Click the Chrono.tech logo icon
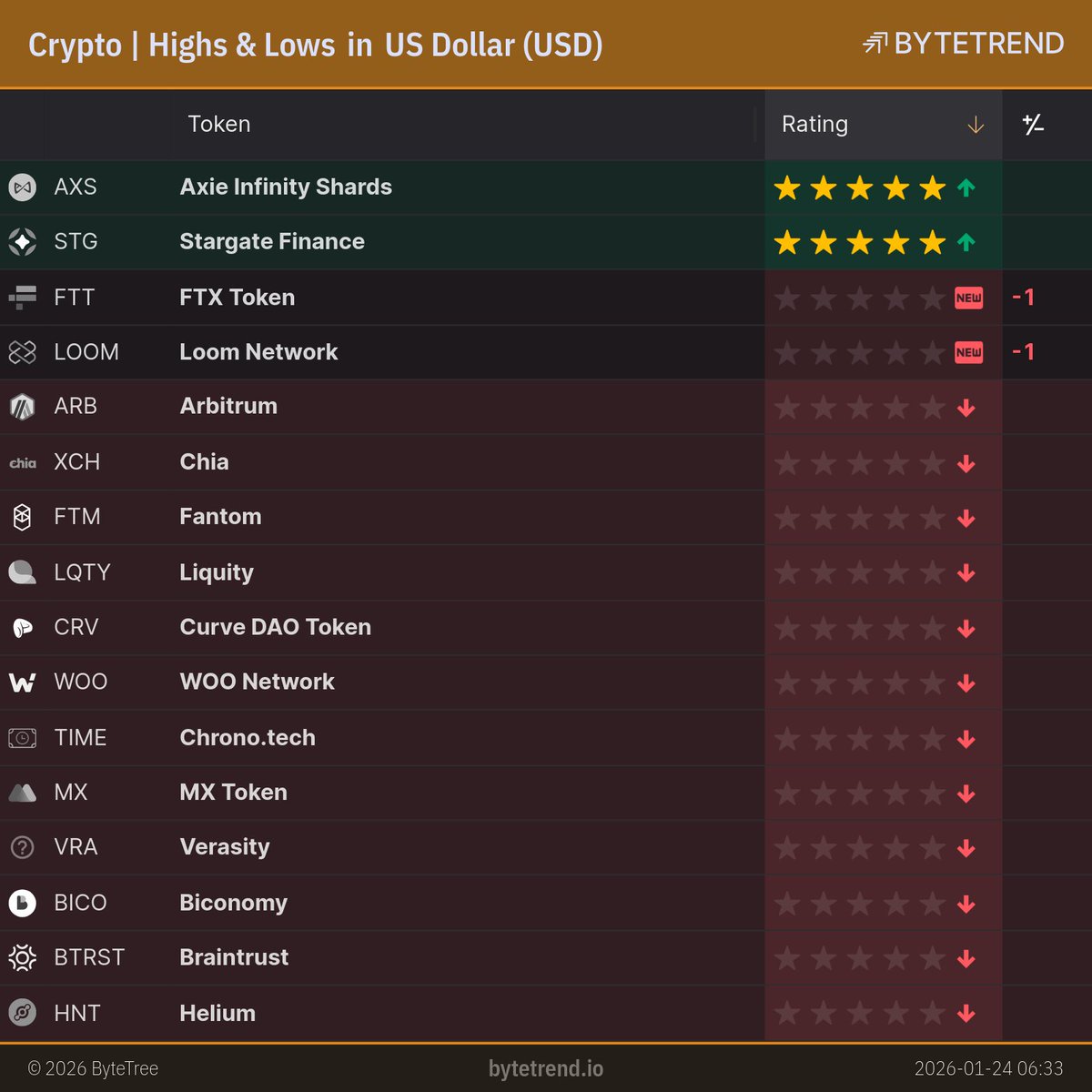This screenshot has height=1092, width=1092. coord(23,738)
